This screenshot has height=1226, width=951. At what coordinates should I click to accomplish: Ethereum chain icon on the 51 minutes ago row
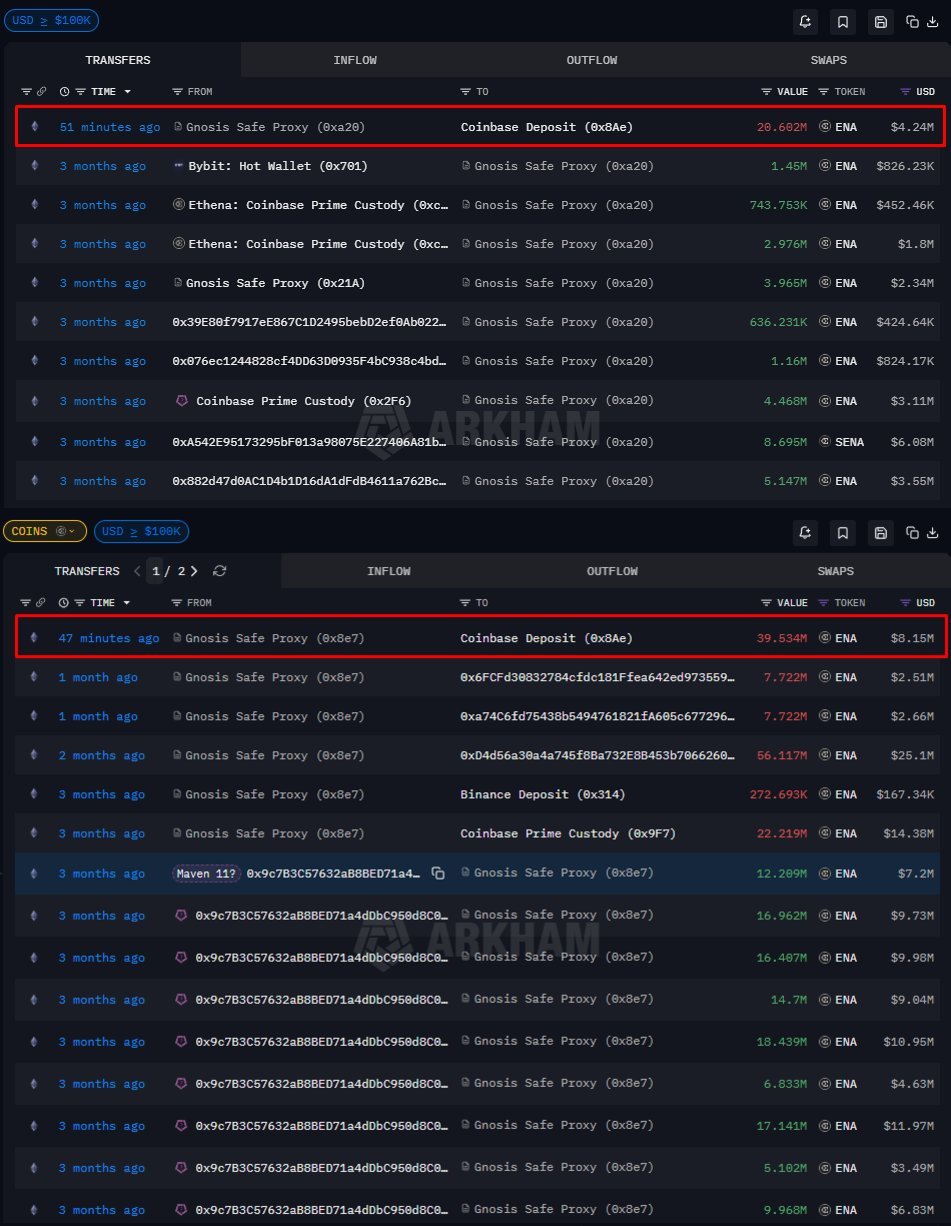pyautogui.click(x=36, y=127)
